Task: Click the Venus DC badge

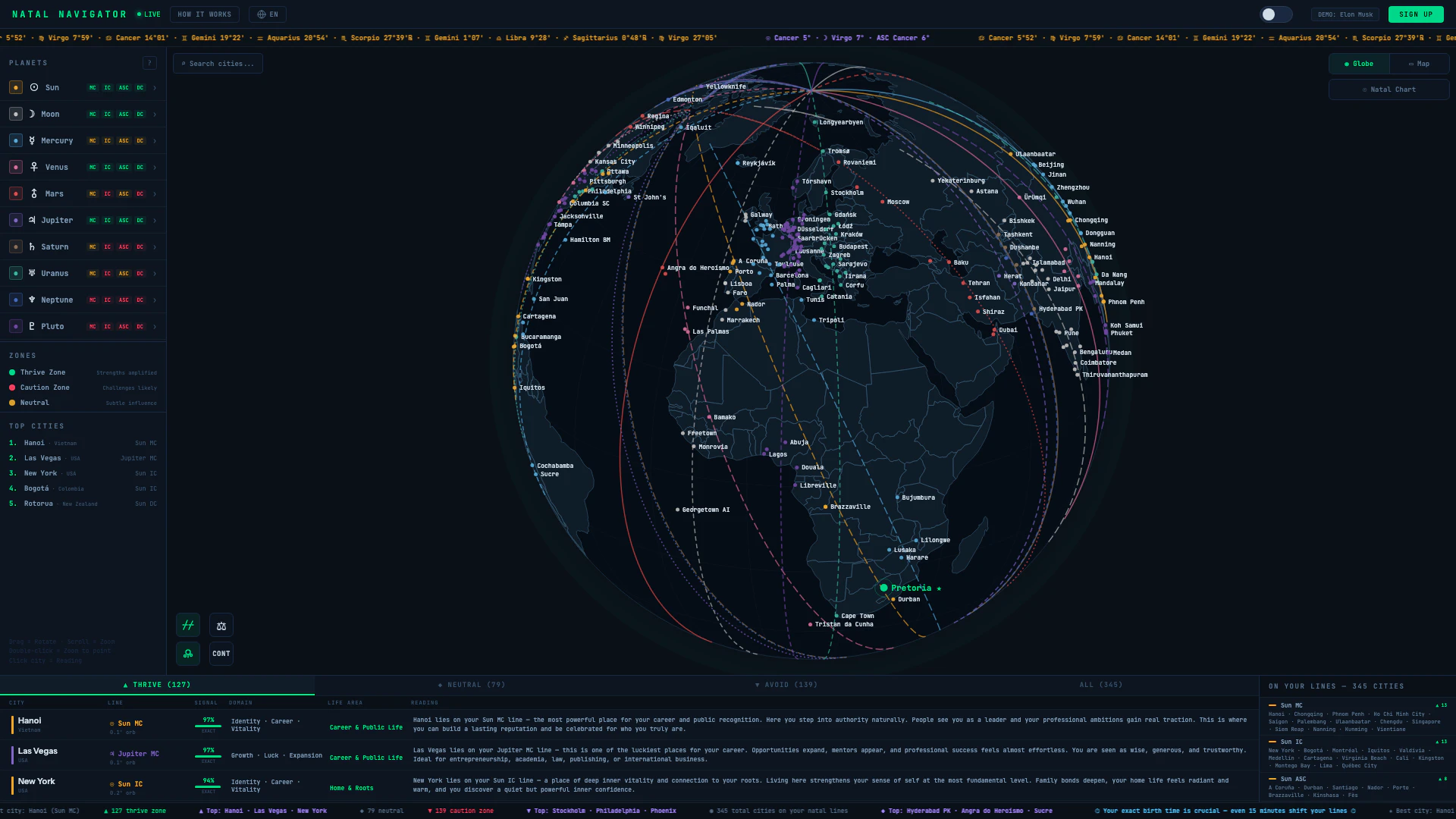Action: [140, 168]
